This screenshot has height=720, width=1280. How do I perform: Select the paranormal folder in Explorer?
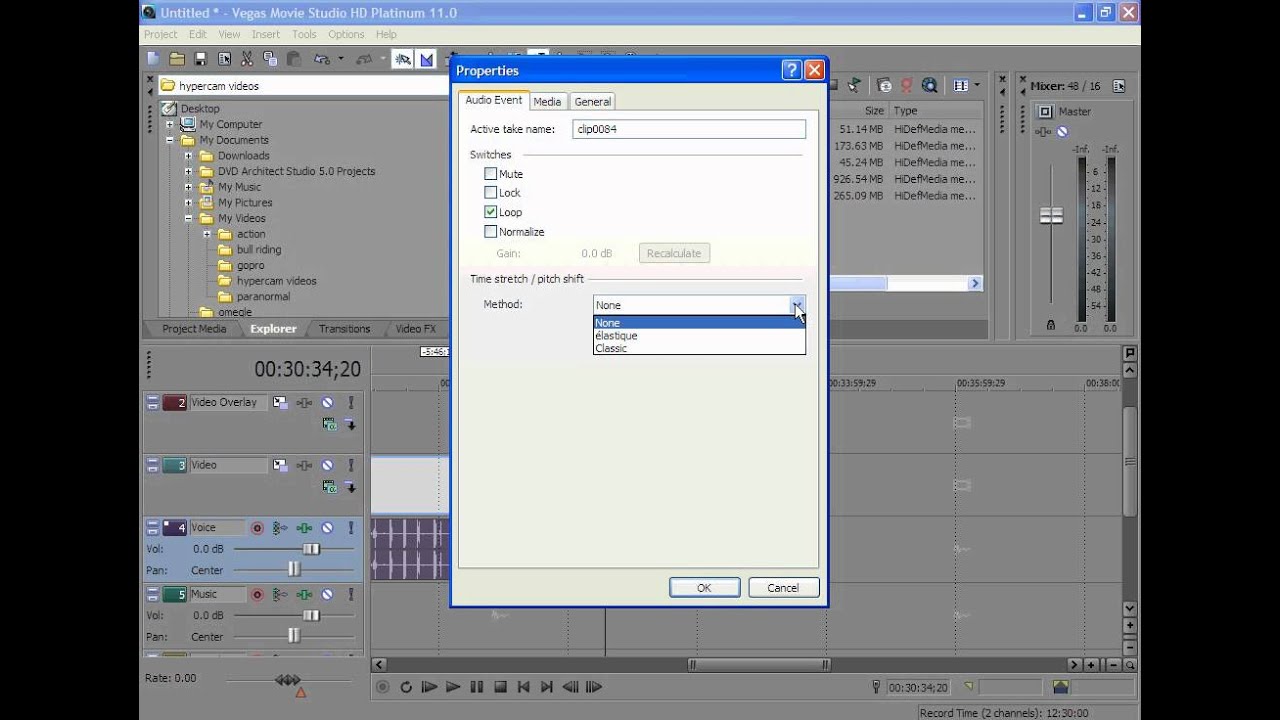(x=263, y=297)
